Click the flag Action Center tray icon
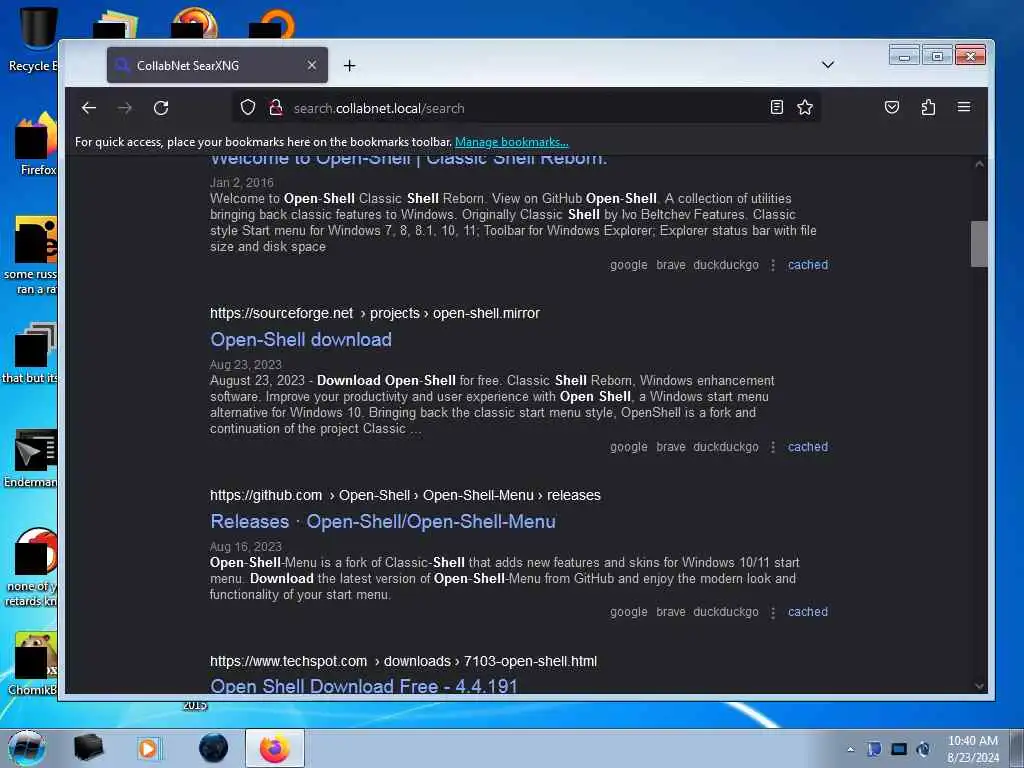 click(874, 749)
